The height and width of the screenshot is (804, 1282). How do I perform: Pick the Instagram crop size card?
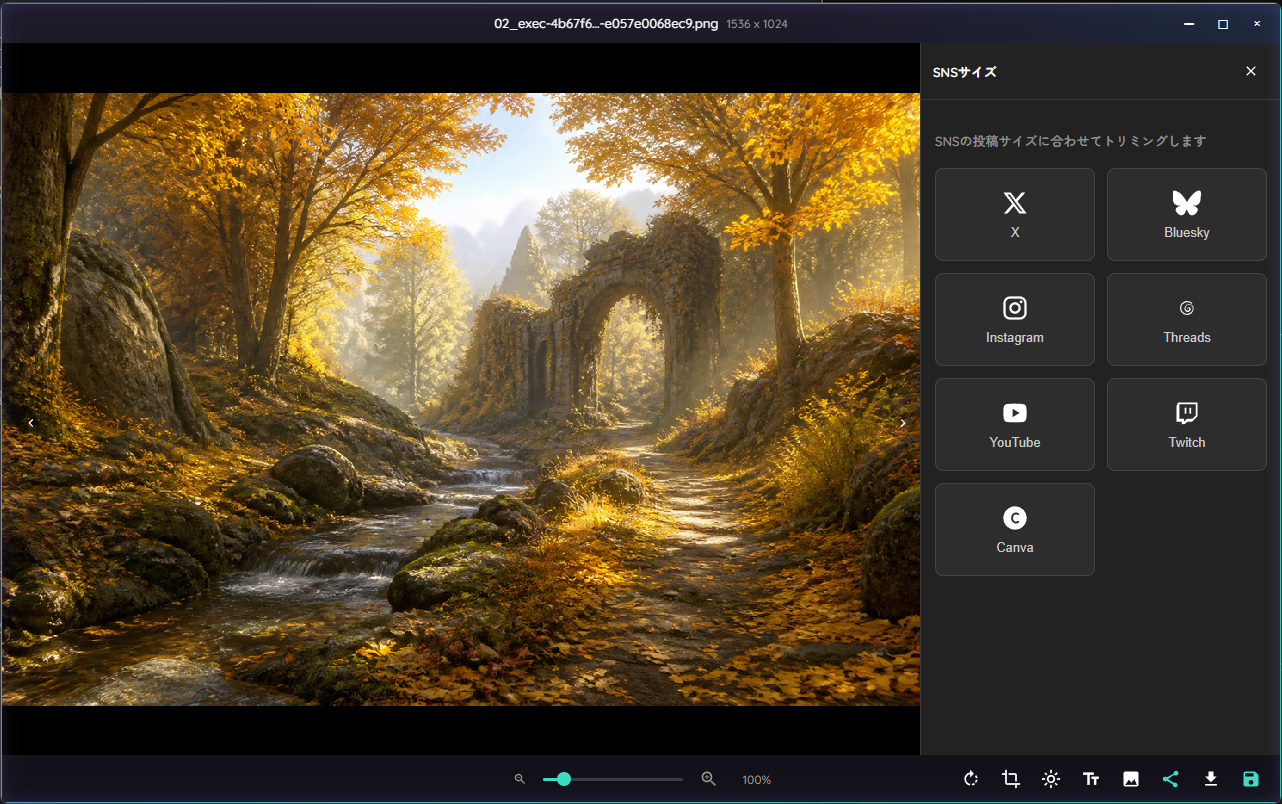(1015, 320)
